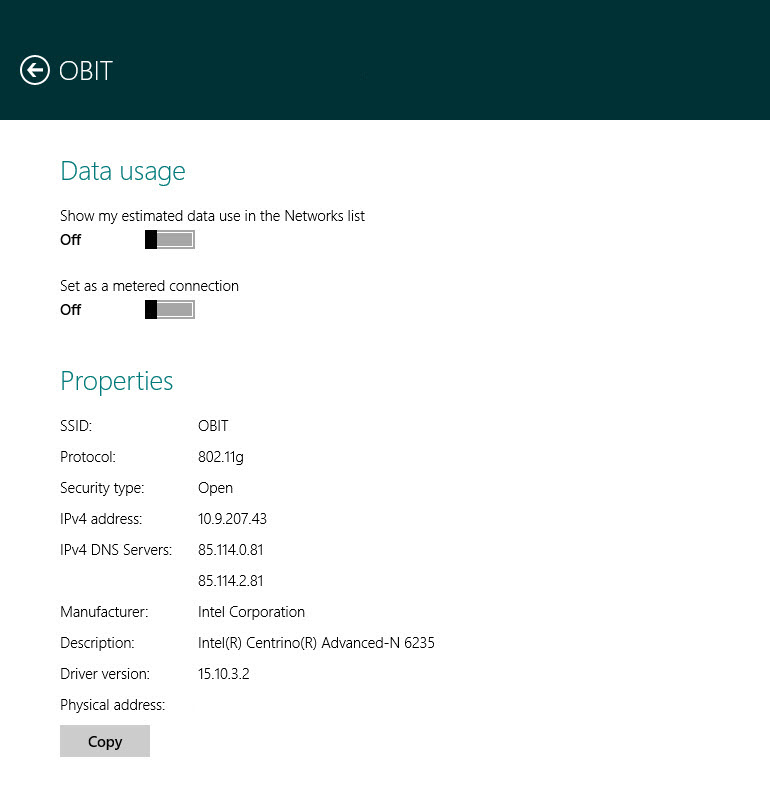Click the Centrino Advanced-N 6235 description
Viewport: 770px width, 808px height.
pos(316,643)
